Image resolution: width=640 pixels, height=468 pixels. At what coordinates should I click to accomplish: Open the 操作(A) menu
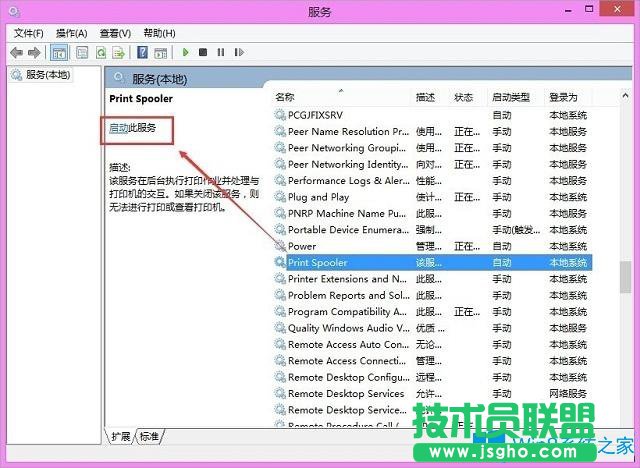pos(72,33)
